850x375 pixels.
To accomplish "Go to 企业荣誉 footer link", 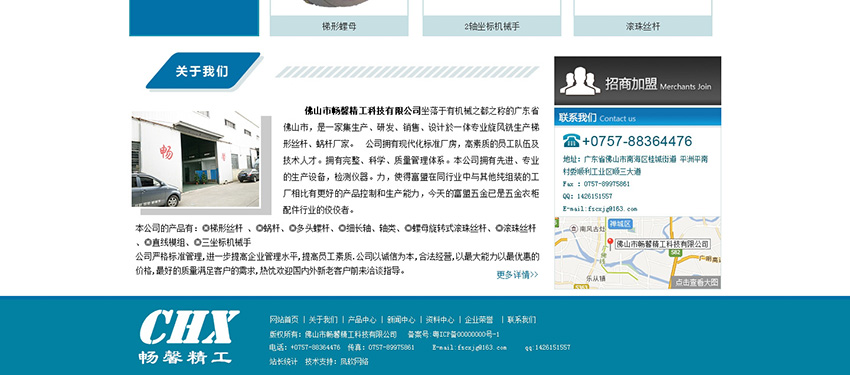I will tap(479, 320).
